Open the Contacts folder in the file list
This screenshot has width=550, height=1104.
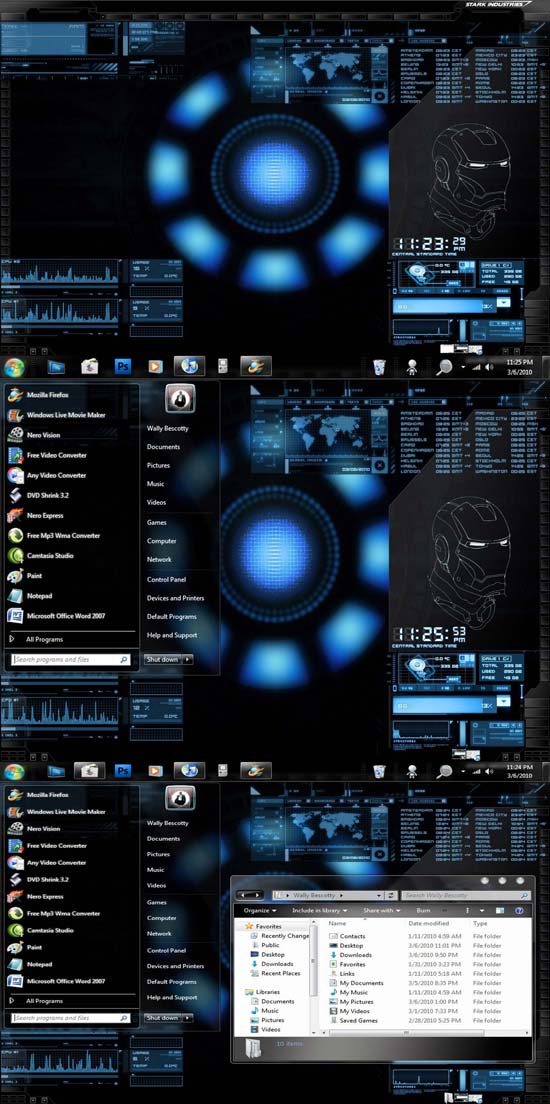(352, 936)
